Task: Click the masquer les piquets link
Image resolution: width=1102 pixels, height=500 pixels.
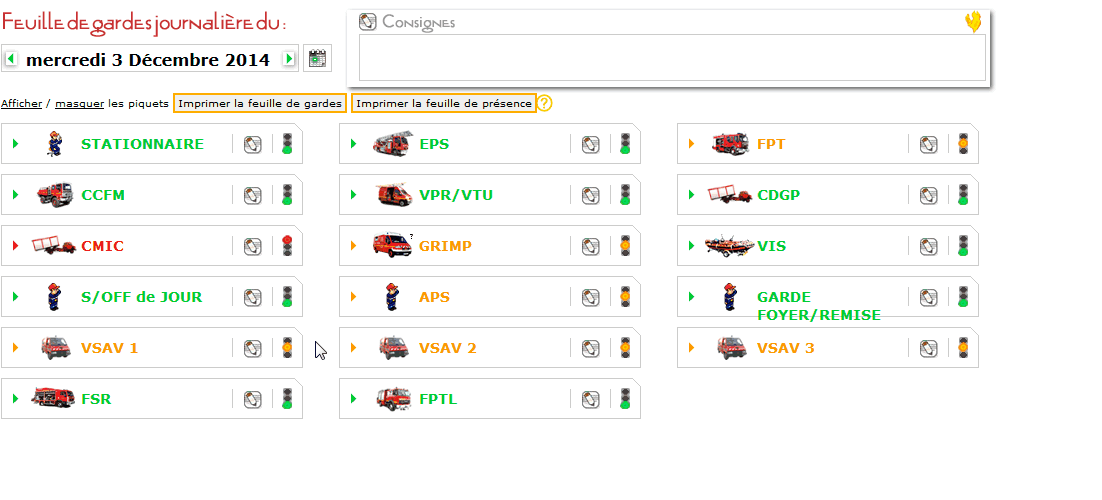Action: click(79, 103)
